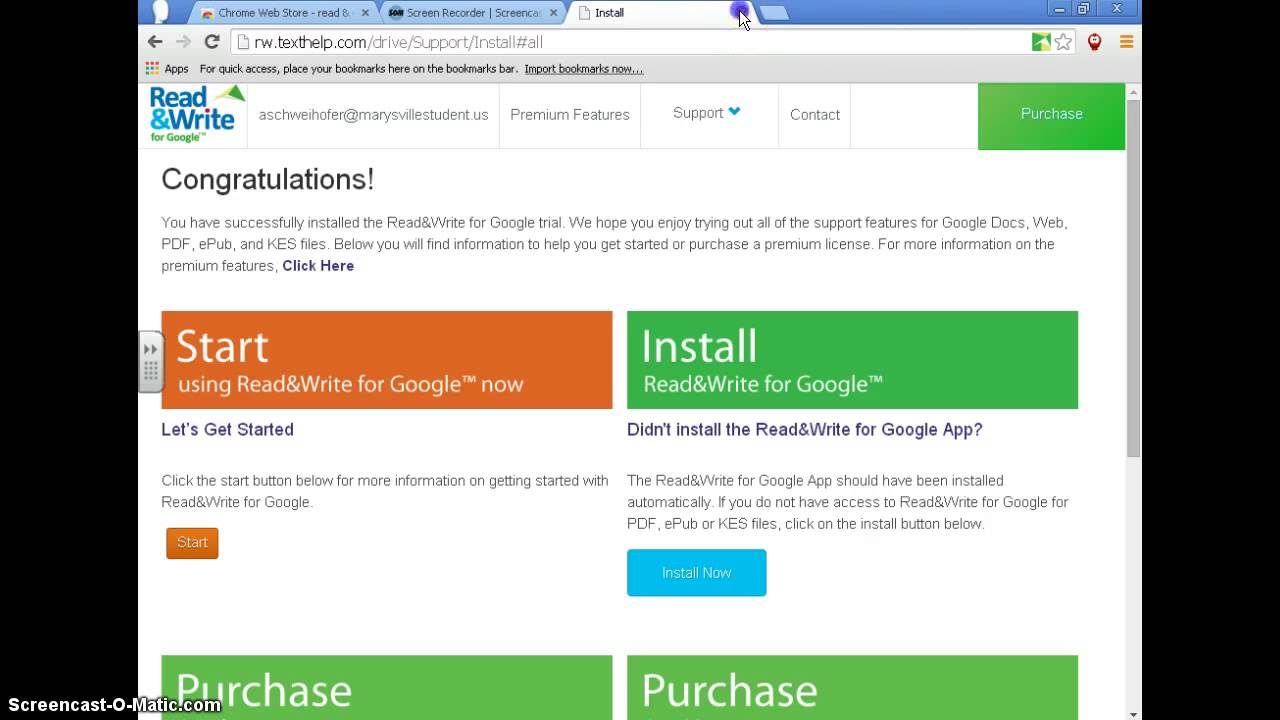Viewport: 1280px width, 720px height.
Task: Switch to the Chrome Web Store tab
Action: pos(285,13)
